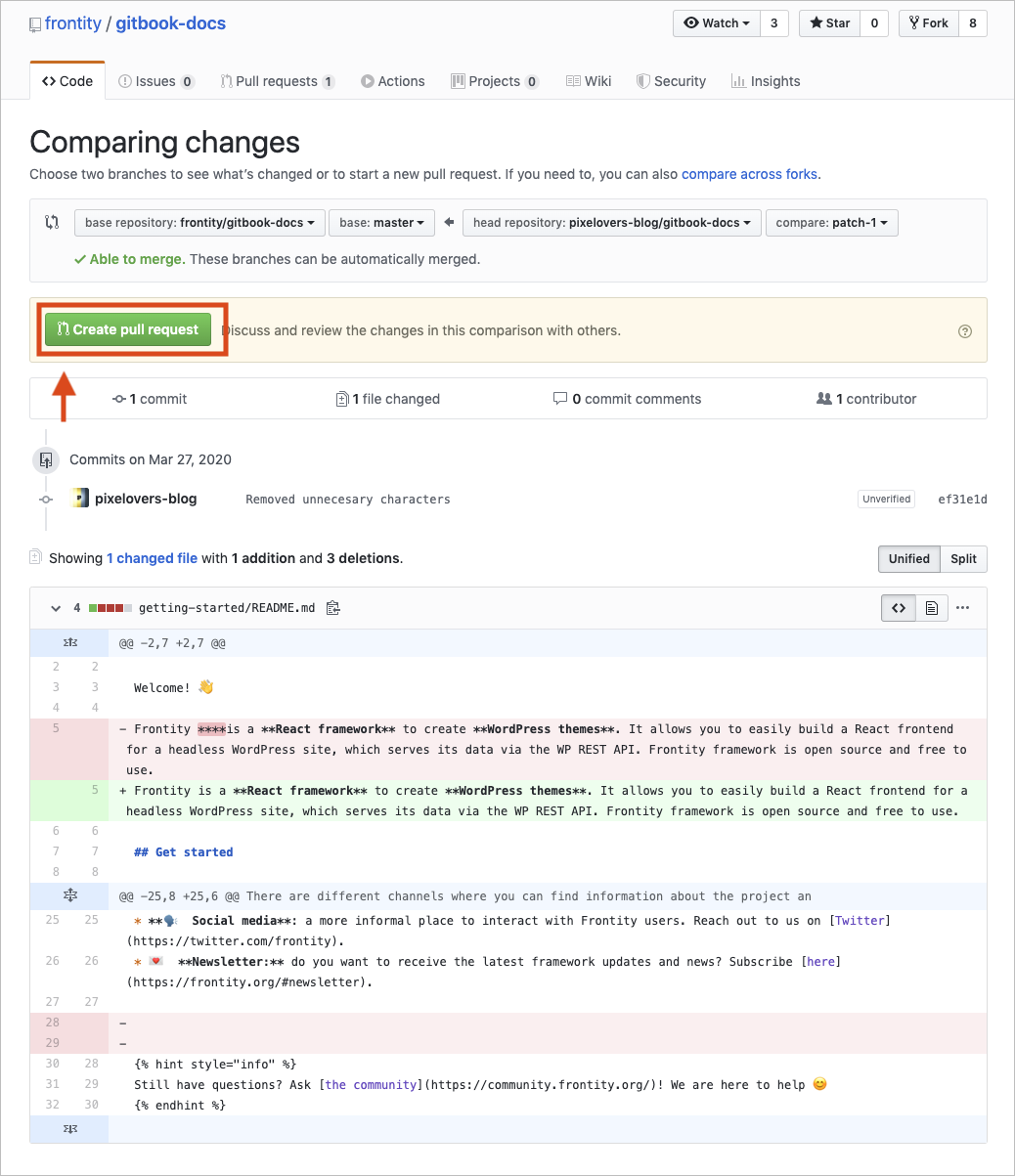Click the expand context icon at the diff bottom
1015x1176 pixels.
[x=68, y=1128]
